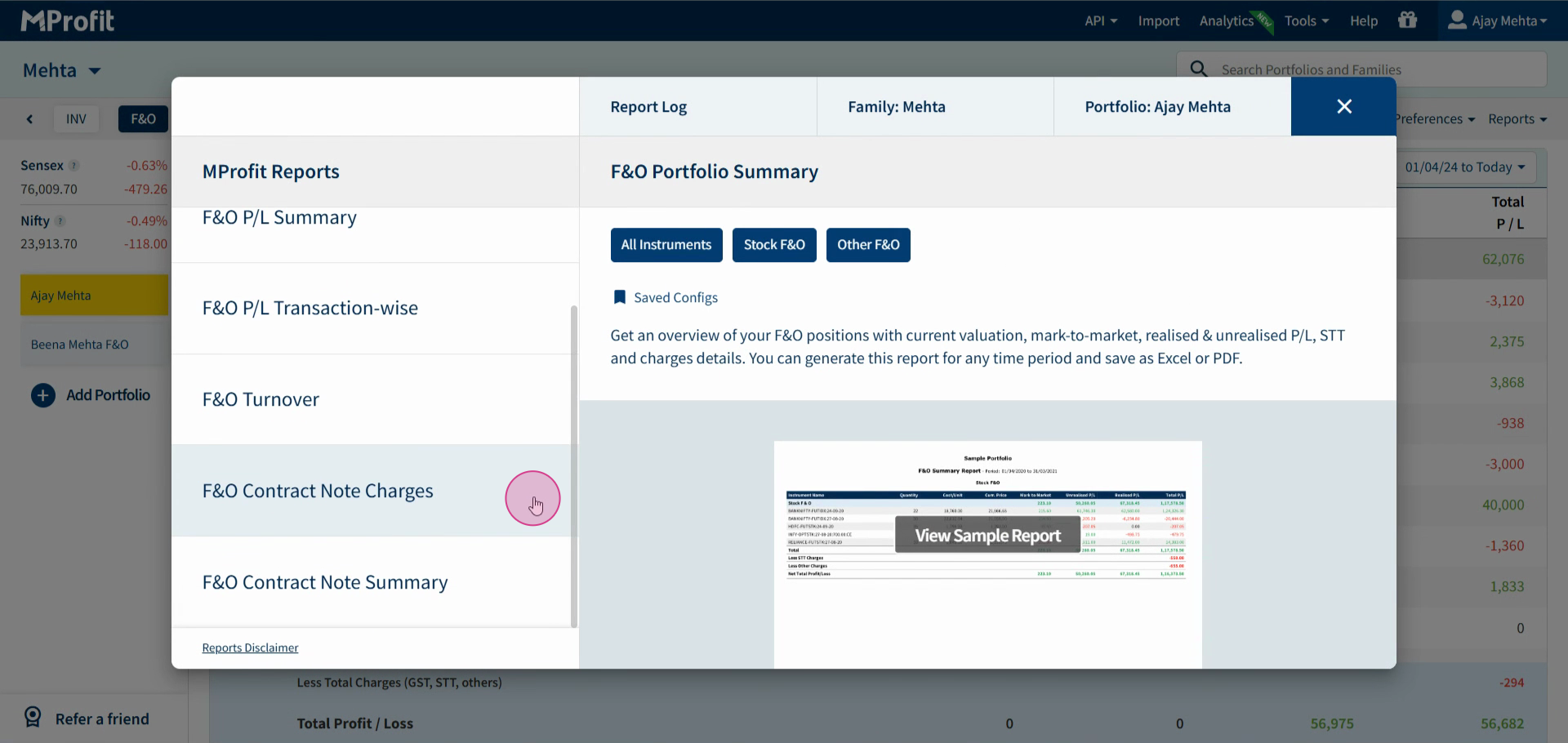Click the MProfit logo

pyautogui.click(x=67, y=20)
